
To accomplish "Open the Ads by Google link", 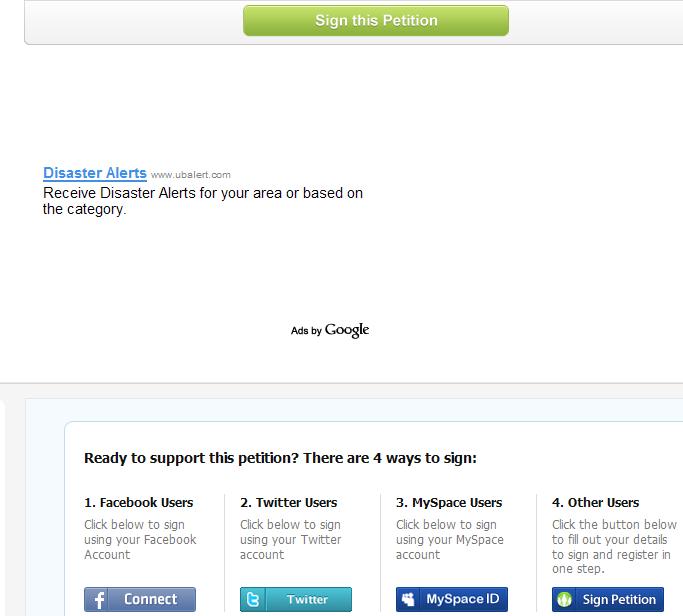I will coord(330,330).
